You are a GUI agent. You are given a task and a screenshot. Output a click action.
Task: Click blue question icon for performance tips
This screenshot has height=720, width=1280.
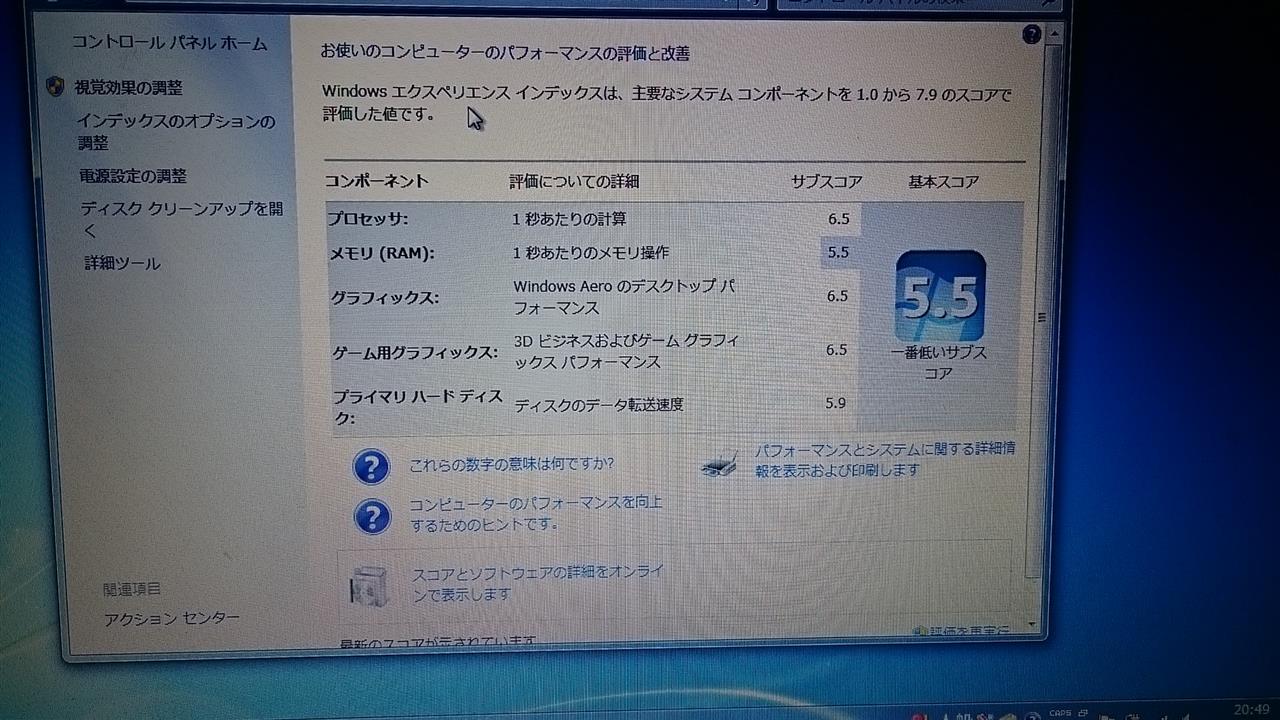click(372, 517)
